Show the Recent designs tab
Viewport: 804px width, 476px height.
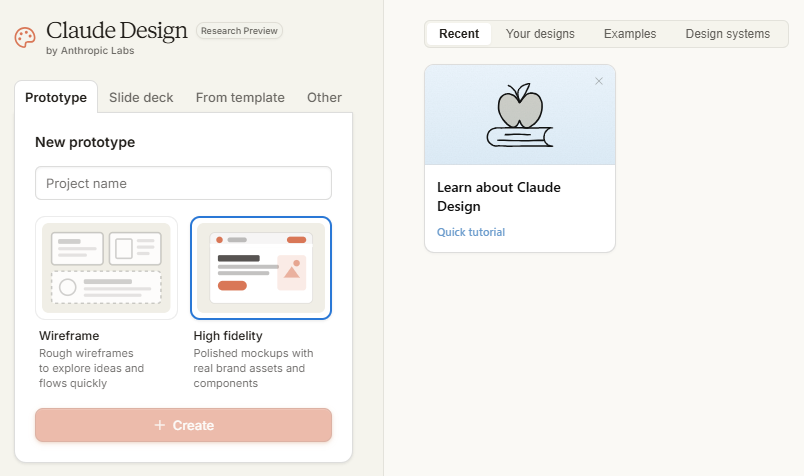click(x=459, y=34)
